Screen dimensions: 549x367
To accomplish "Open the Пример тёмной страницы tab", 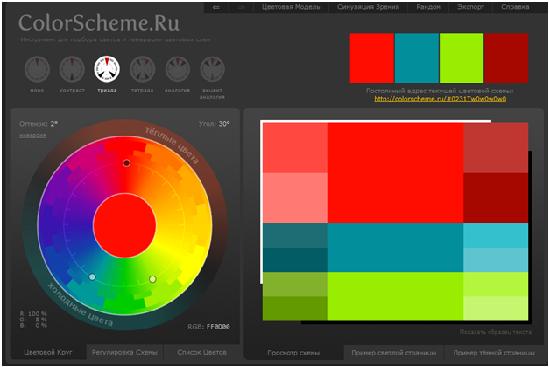I will point(494,353).
